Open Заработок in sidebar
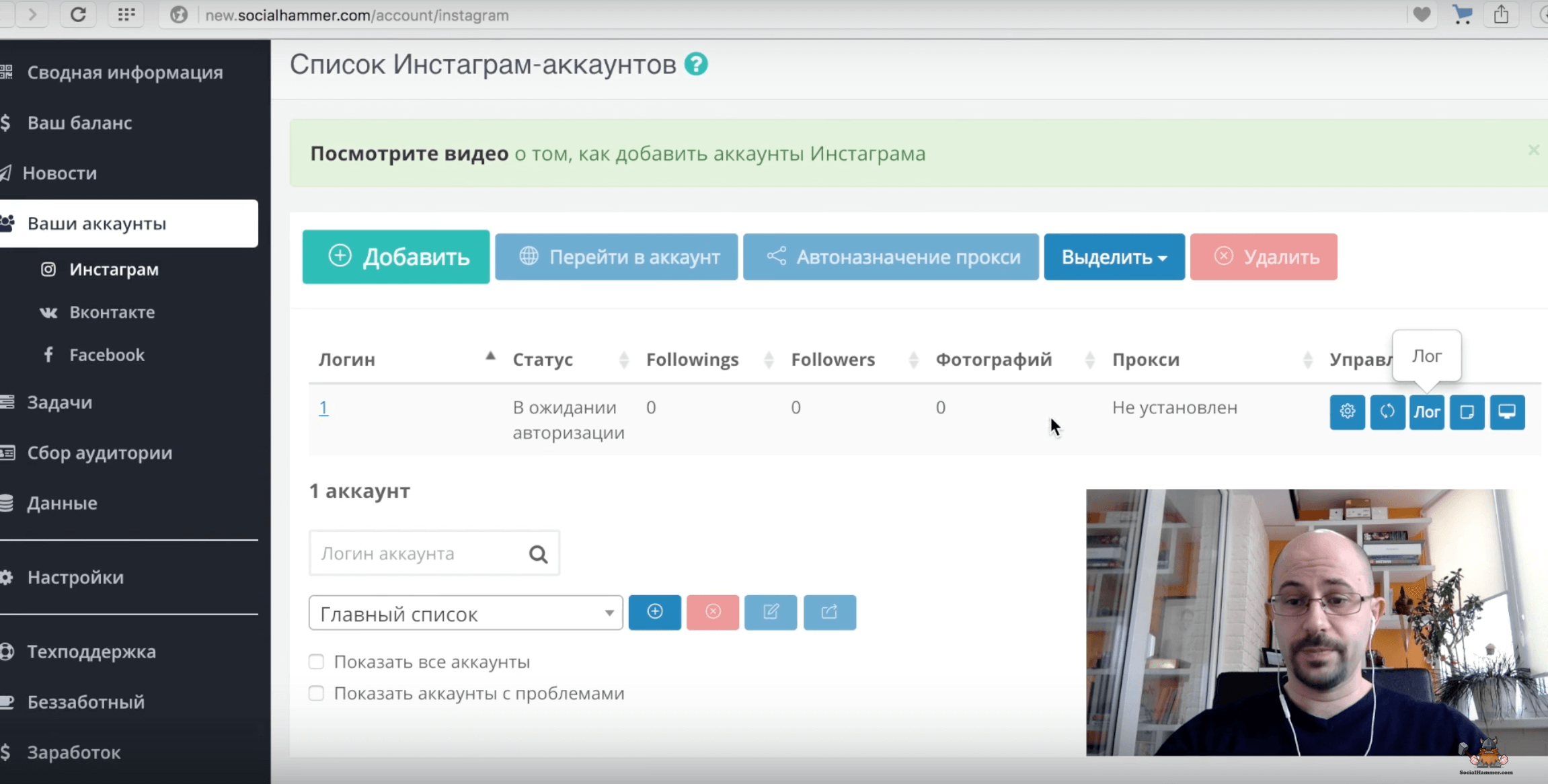1548x784 pixels. coord(74,752)
